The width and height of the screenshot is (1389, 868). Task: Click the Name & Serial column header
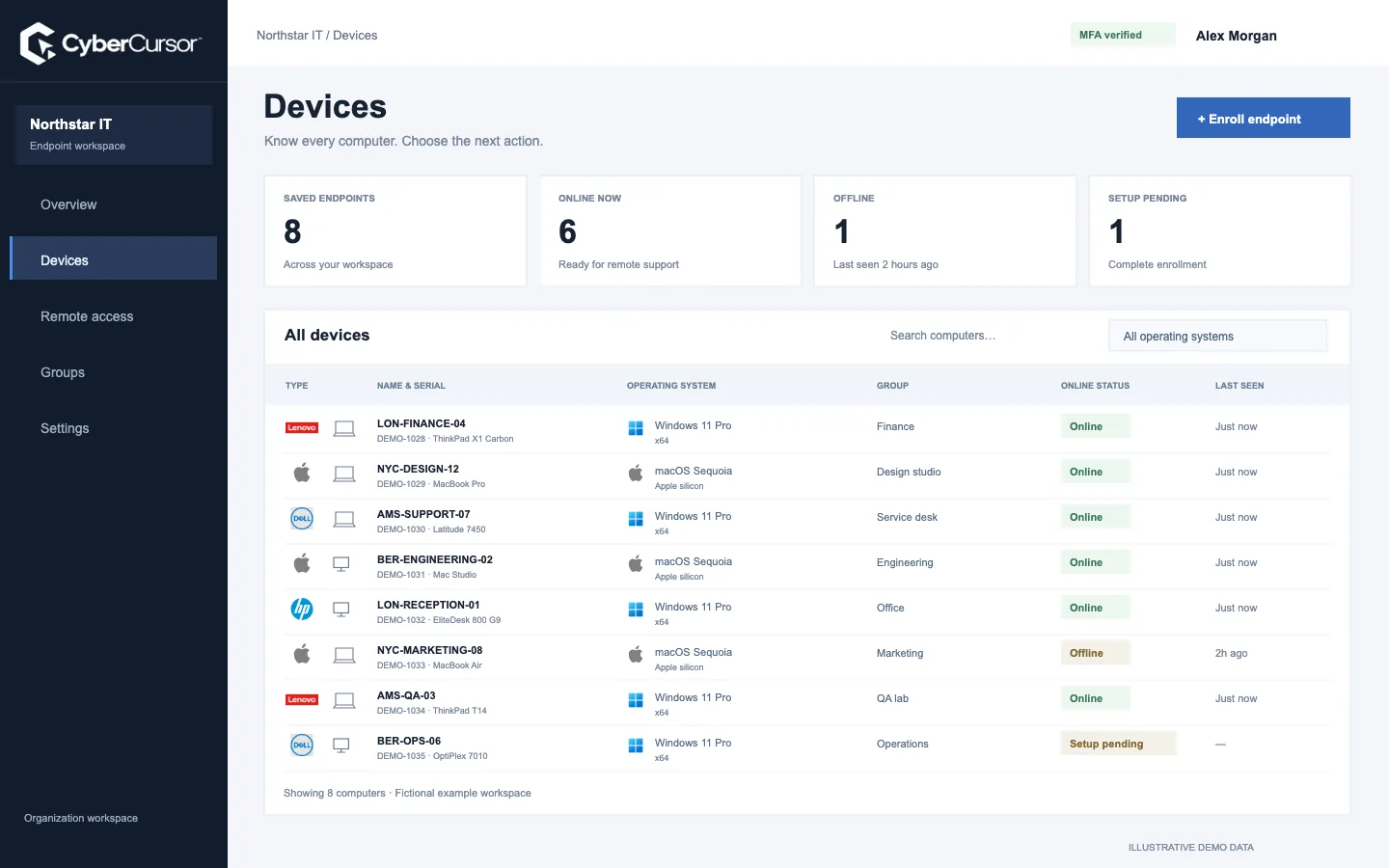[411, 386]
